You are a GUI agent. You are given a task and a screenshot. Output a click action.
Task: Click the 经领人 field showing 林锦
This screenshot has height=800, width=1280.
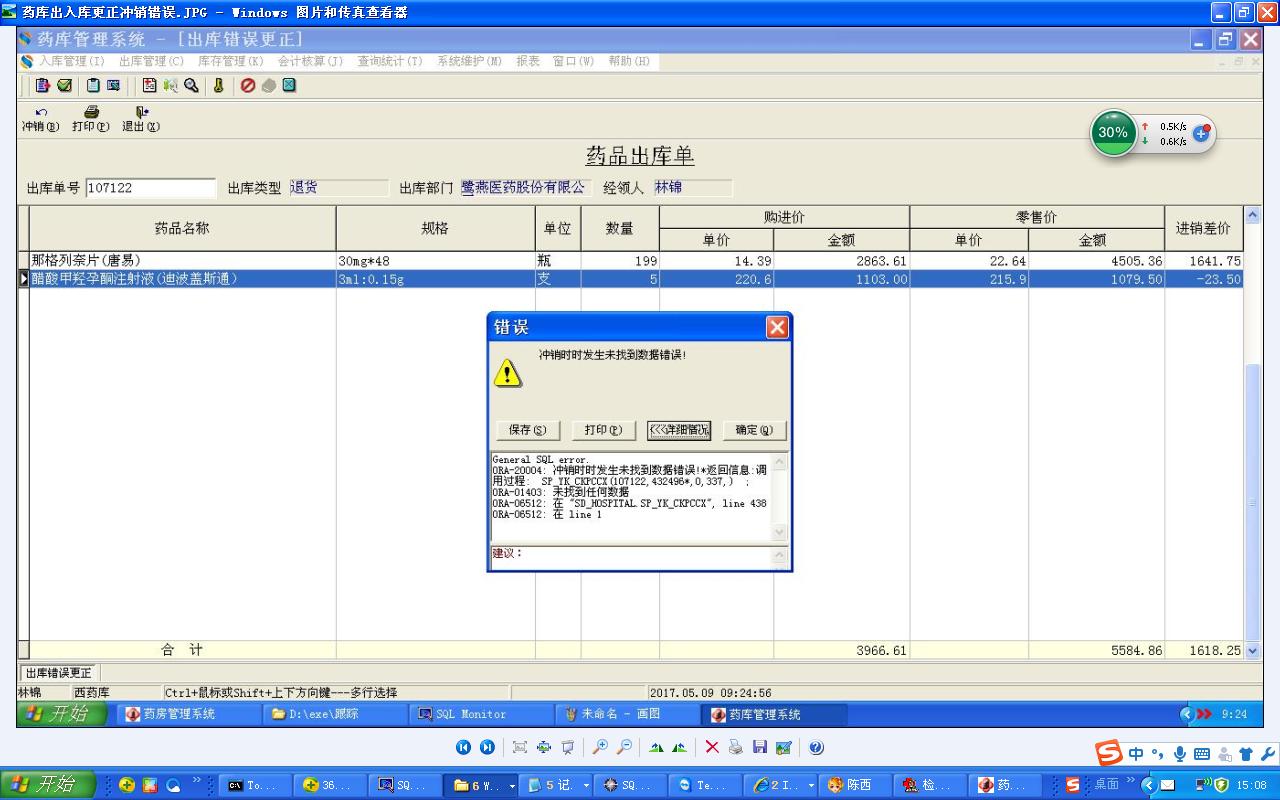click(692, 188)
